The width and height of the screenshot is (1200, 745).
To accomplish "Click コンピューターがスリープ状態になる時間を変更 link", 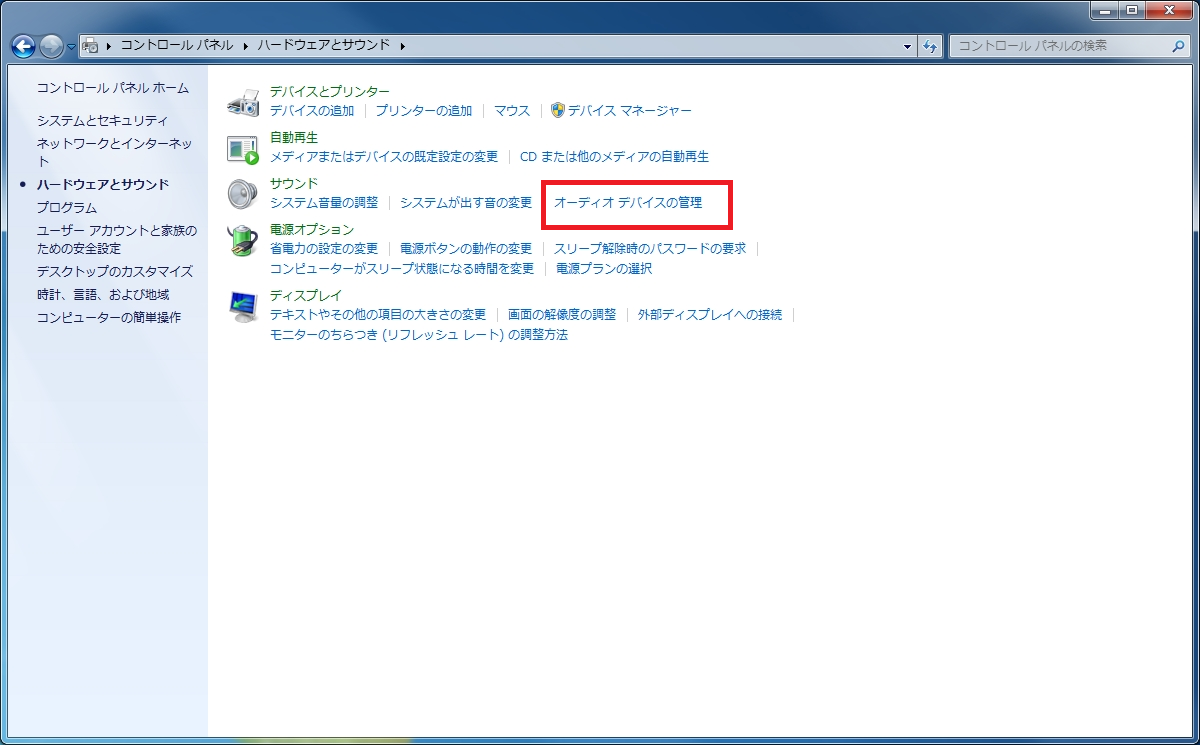I will pyautogui.click(x=402, y=268).
